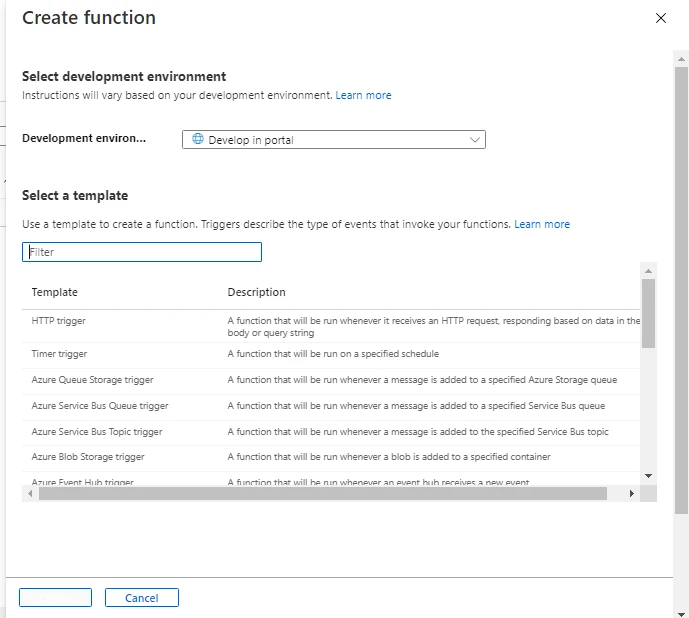This screenshot has width=689, height=618.
Task: Click the template list horizontal scrollbar thumb
Action: pyautogui.click(x=323, y=494)
